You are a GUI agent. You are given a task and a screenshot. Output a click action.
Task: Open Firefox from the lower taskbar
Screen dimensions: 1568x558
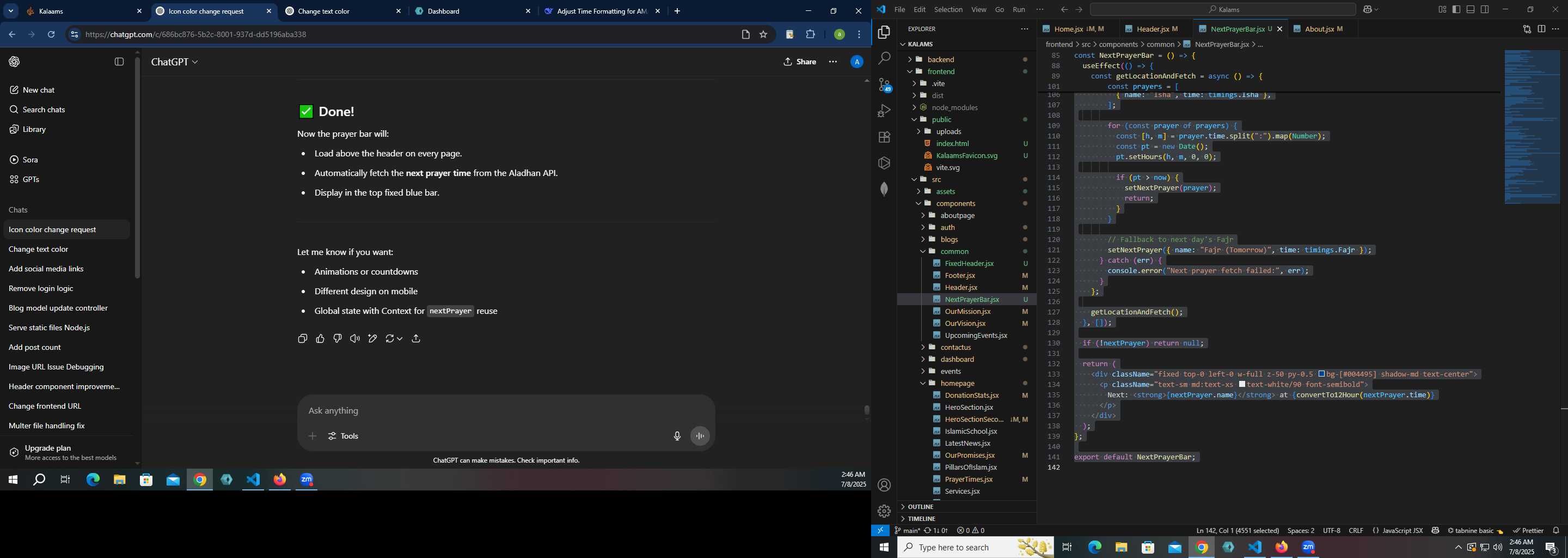[1282, 547]
